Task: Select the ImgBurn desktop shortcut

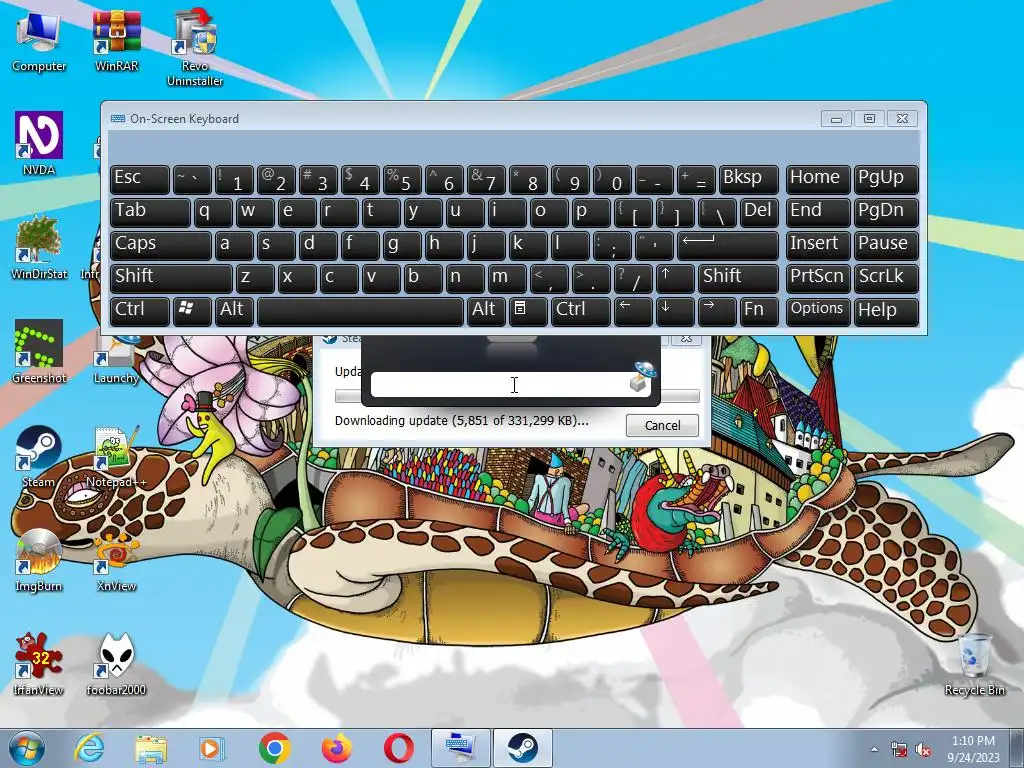Action: click(39, 560)
